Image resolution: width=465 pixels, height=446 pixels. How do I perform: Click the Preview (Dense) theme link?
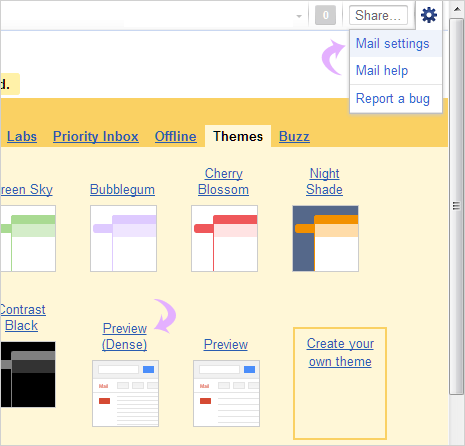pos(125,336)
